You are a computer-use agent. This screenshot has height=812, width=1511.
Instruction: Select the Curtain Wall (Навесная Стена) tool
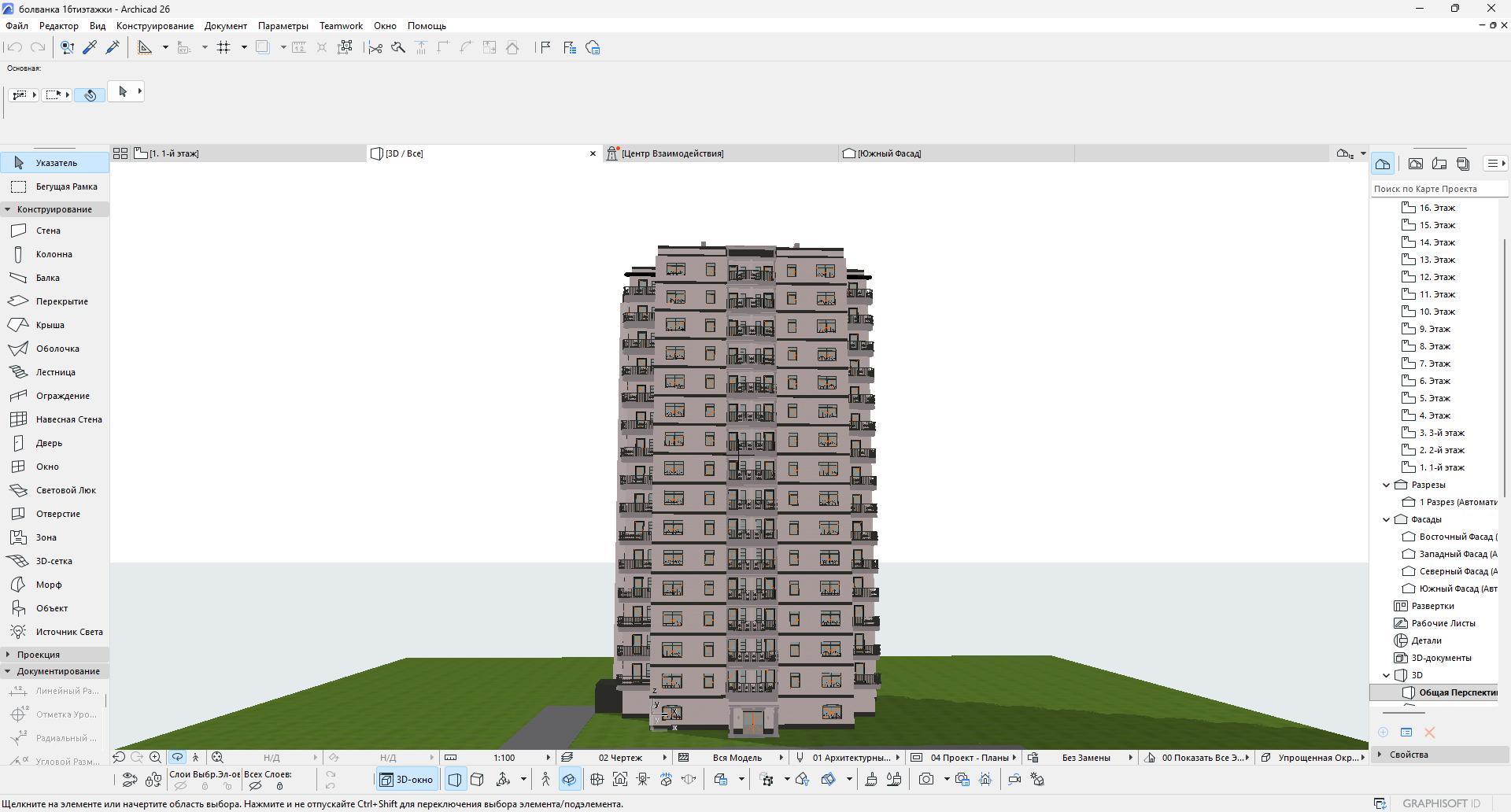[68, 419]
